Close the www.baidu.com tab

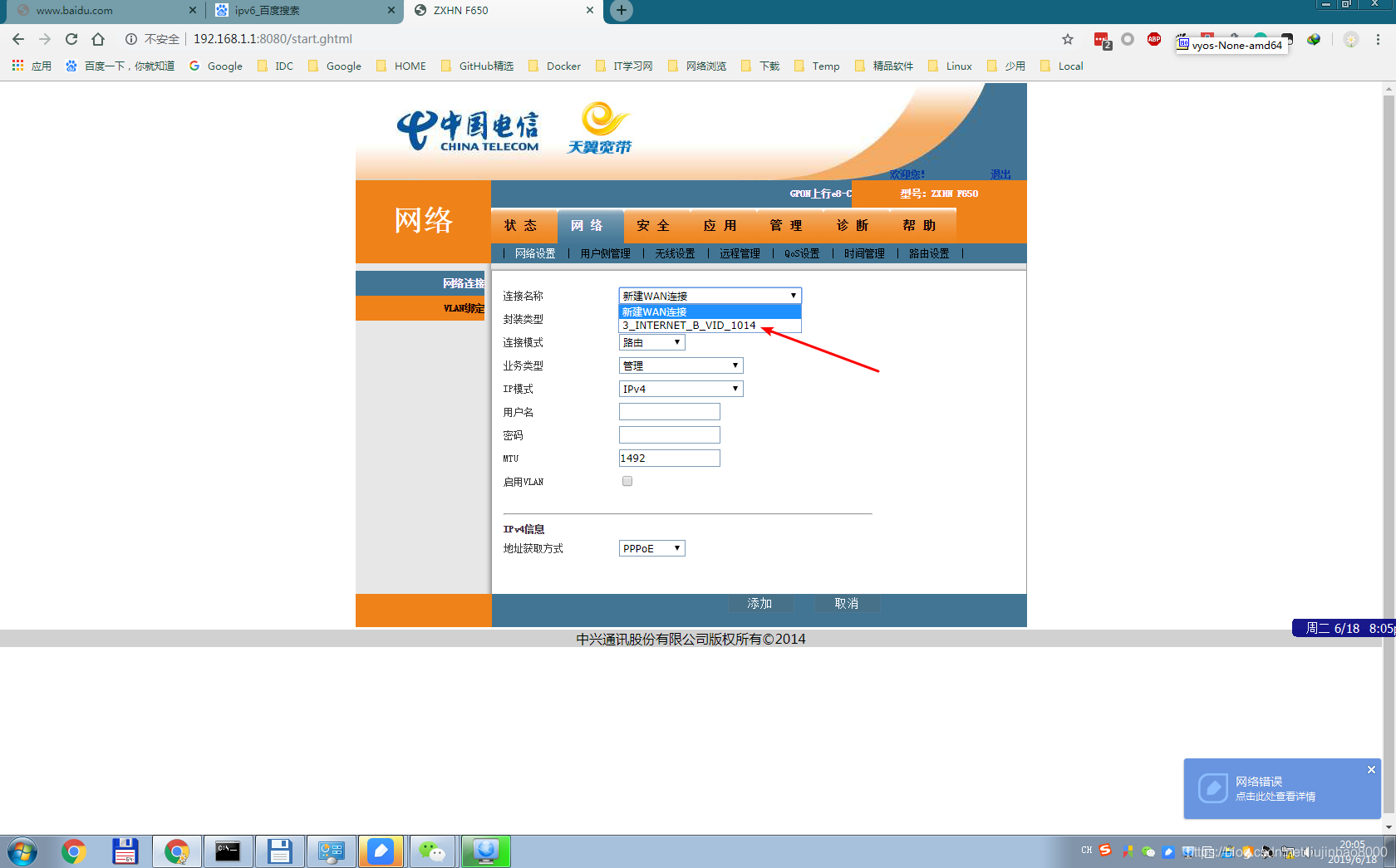click(193, 10)
